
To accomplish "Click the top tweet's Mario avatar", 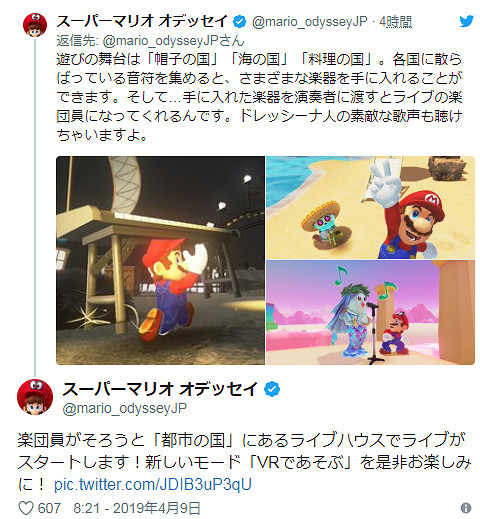I will pos(35,25).
